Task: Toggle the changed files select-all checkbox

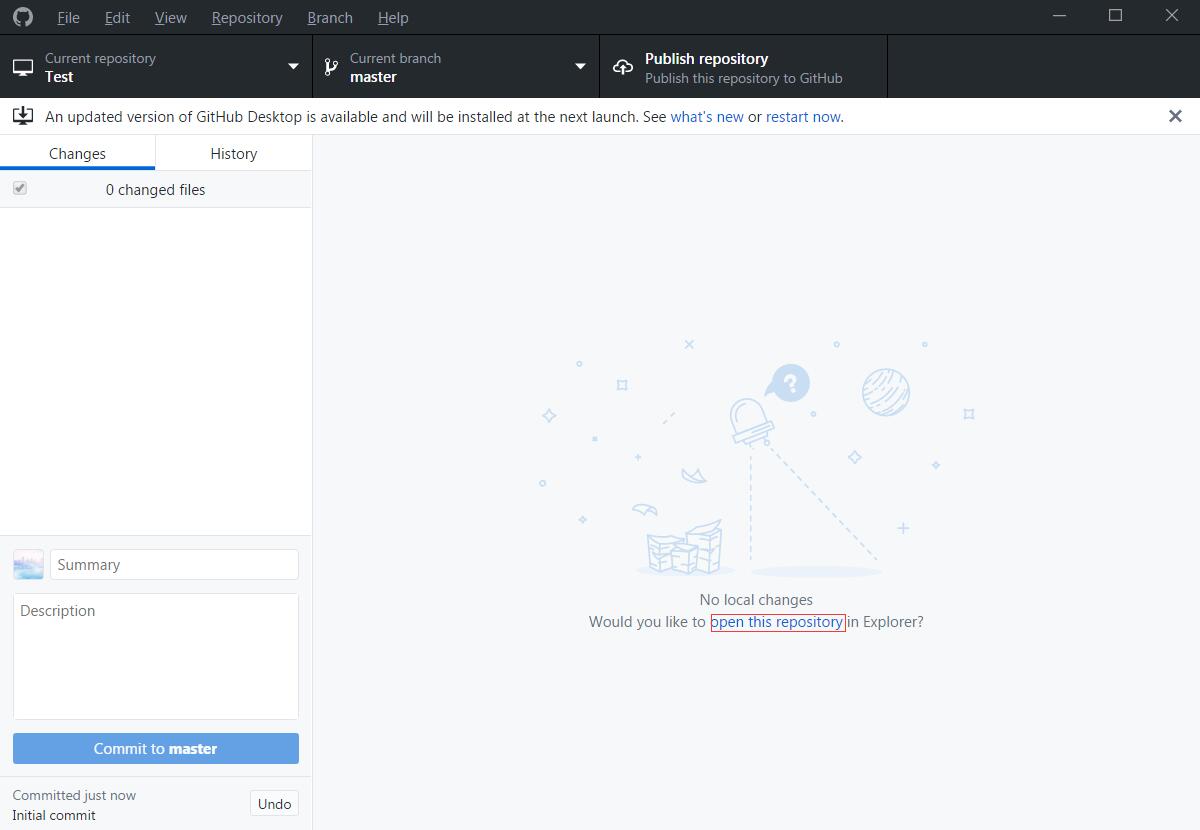Action: (x=20, y=188)
